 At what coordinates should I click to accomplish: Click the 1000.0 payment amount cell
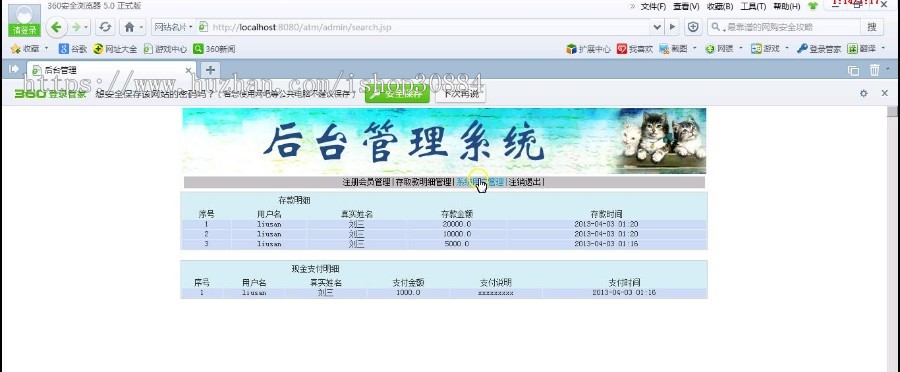(x=408, y=293)
